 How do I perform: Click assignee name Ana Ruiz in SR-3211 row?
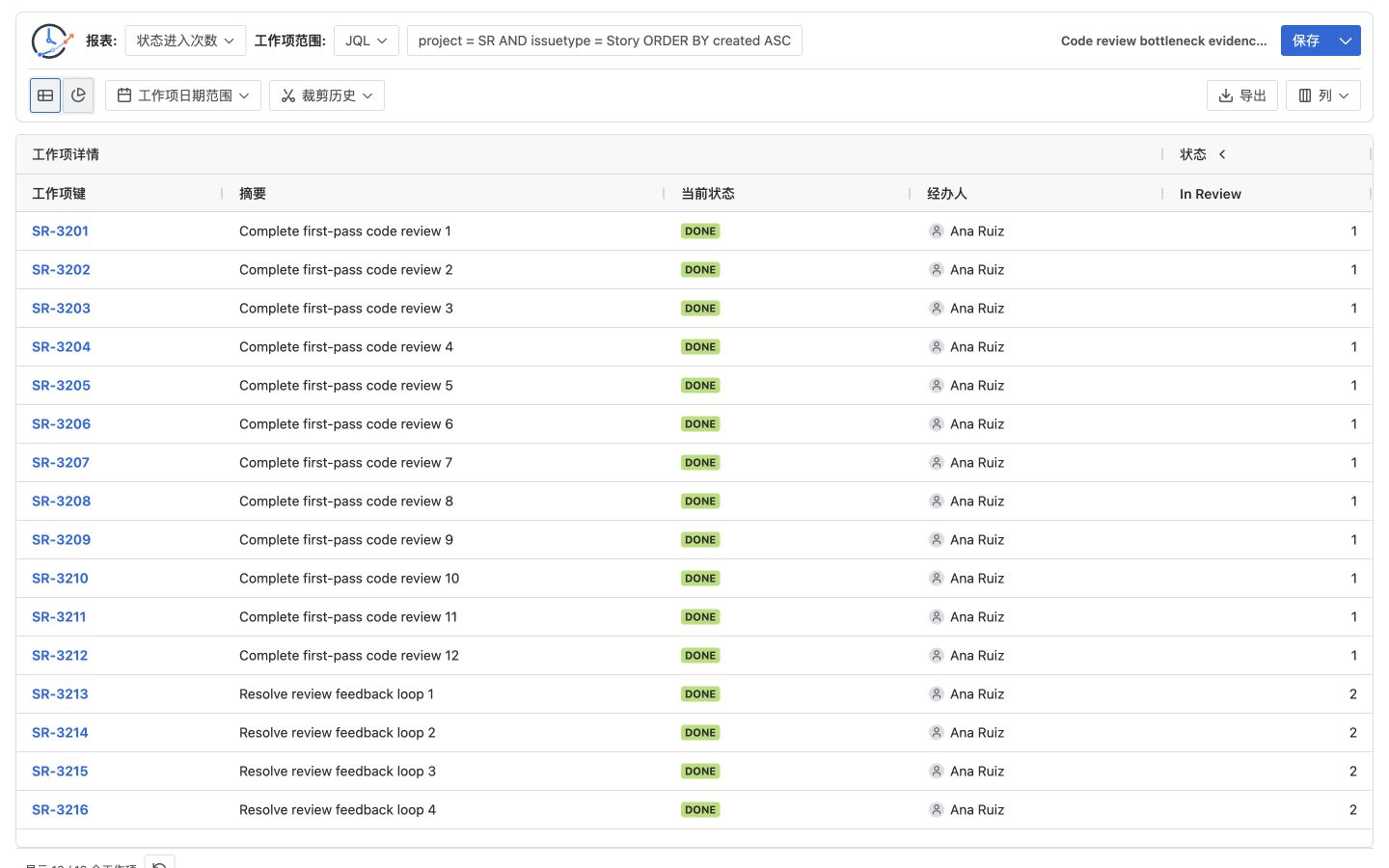pos(977,617)
